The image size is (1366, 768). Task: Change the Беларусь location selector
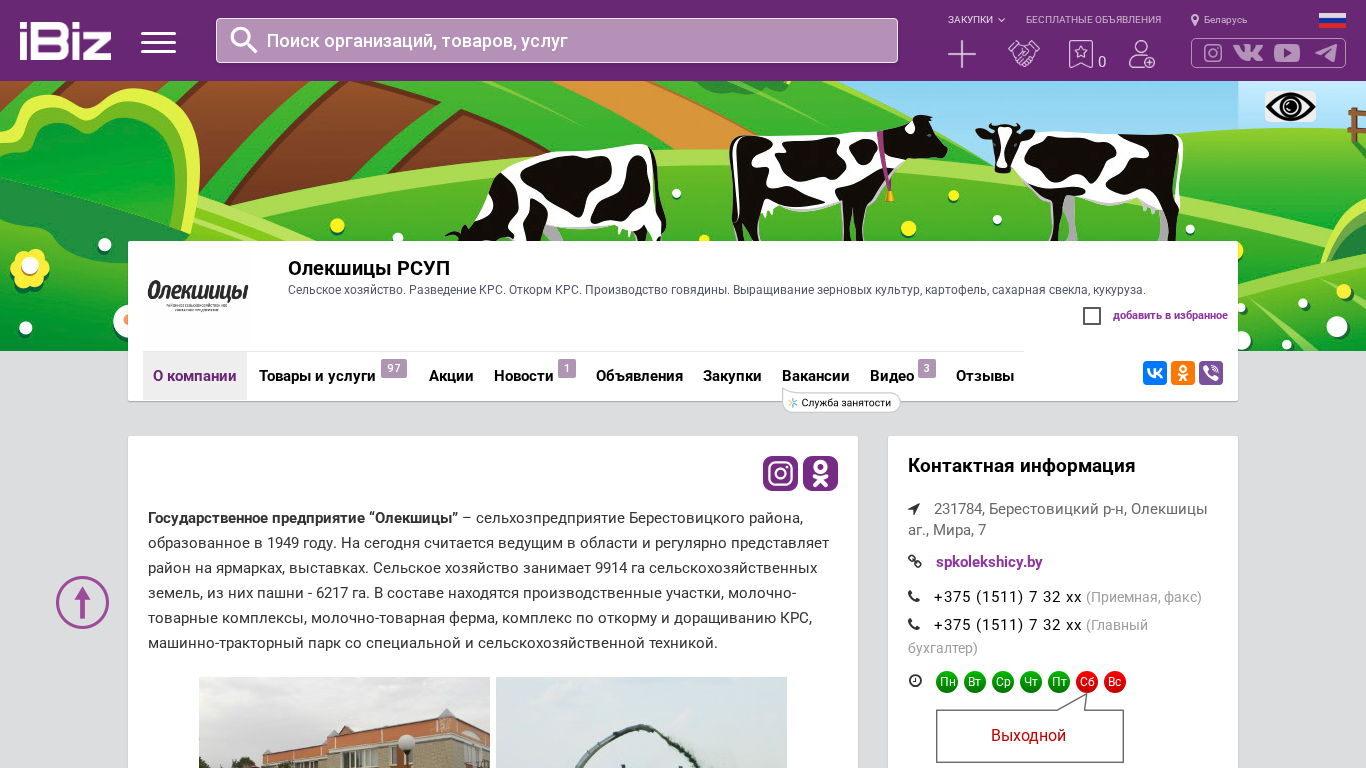(1219, 20)
